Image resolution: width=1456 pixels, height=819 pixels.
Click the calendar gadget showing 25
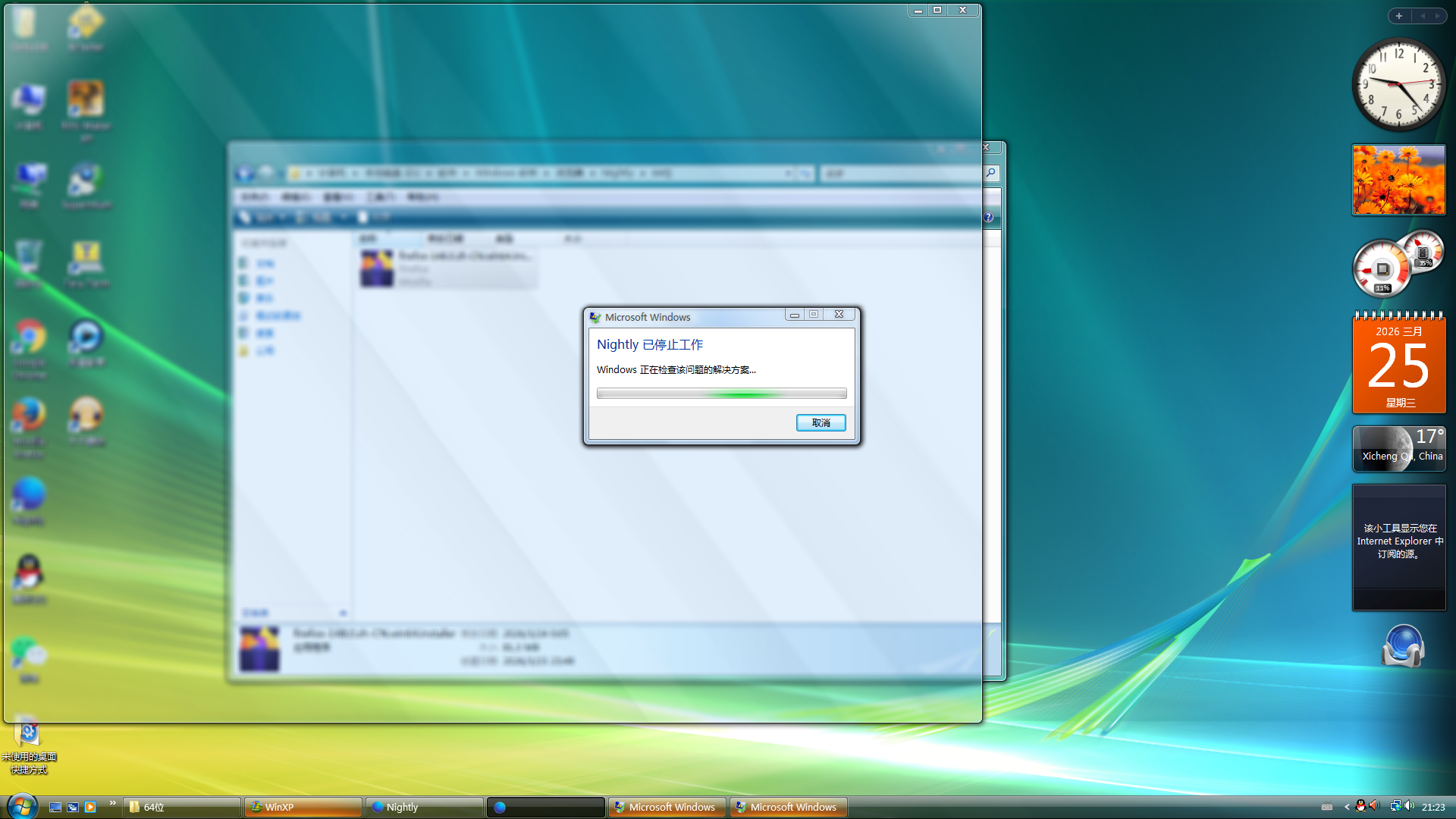click(1398, 364)
